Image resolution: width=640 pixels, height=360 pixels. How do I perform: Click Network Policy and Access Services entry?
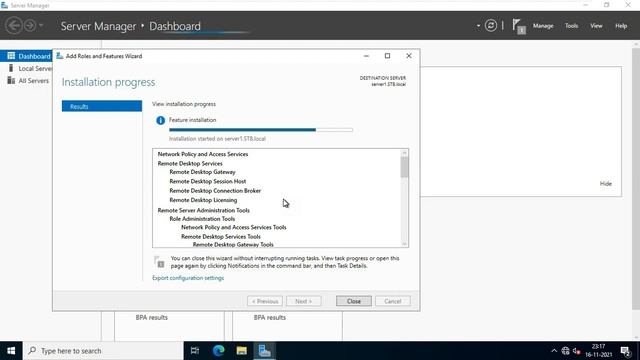(x=203, y=154)
